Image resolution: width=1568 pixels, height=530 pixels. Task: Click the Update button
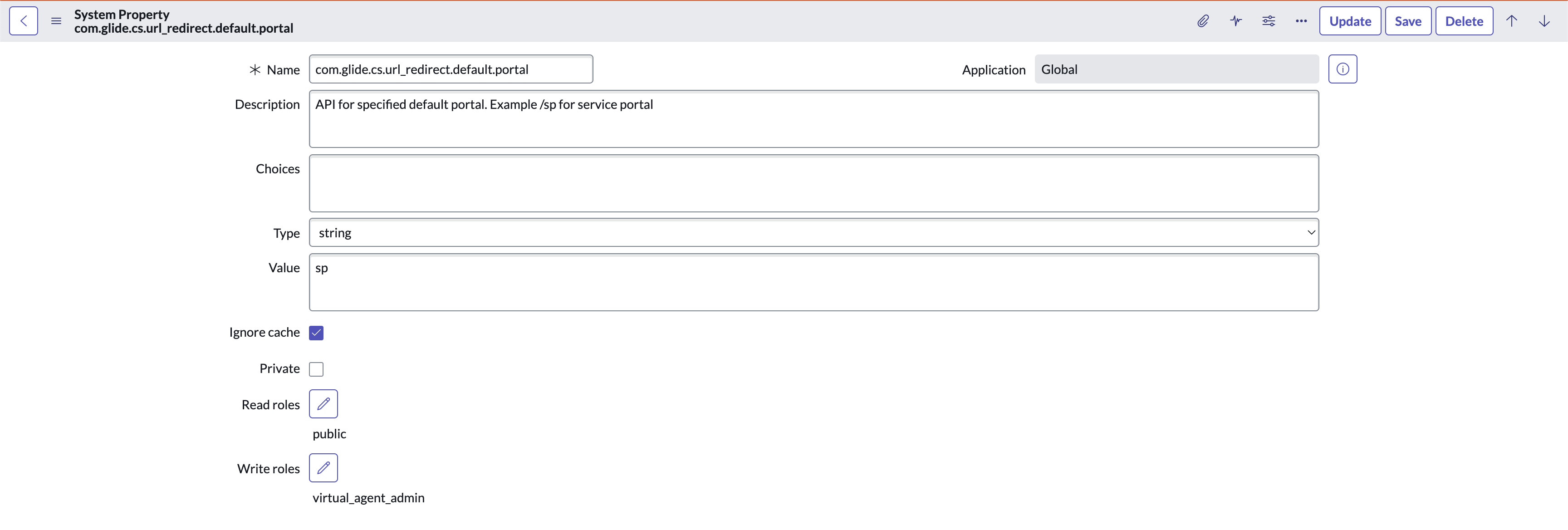[1349, 21]
